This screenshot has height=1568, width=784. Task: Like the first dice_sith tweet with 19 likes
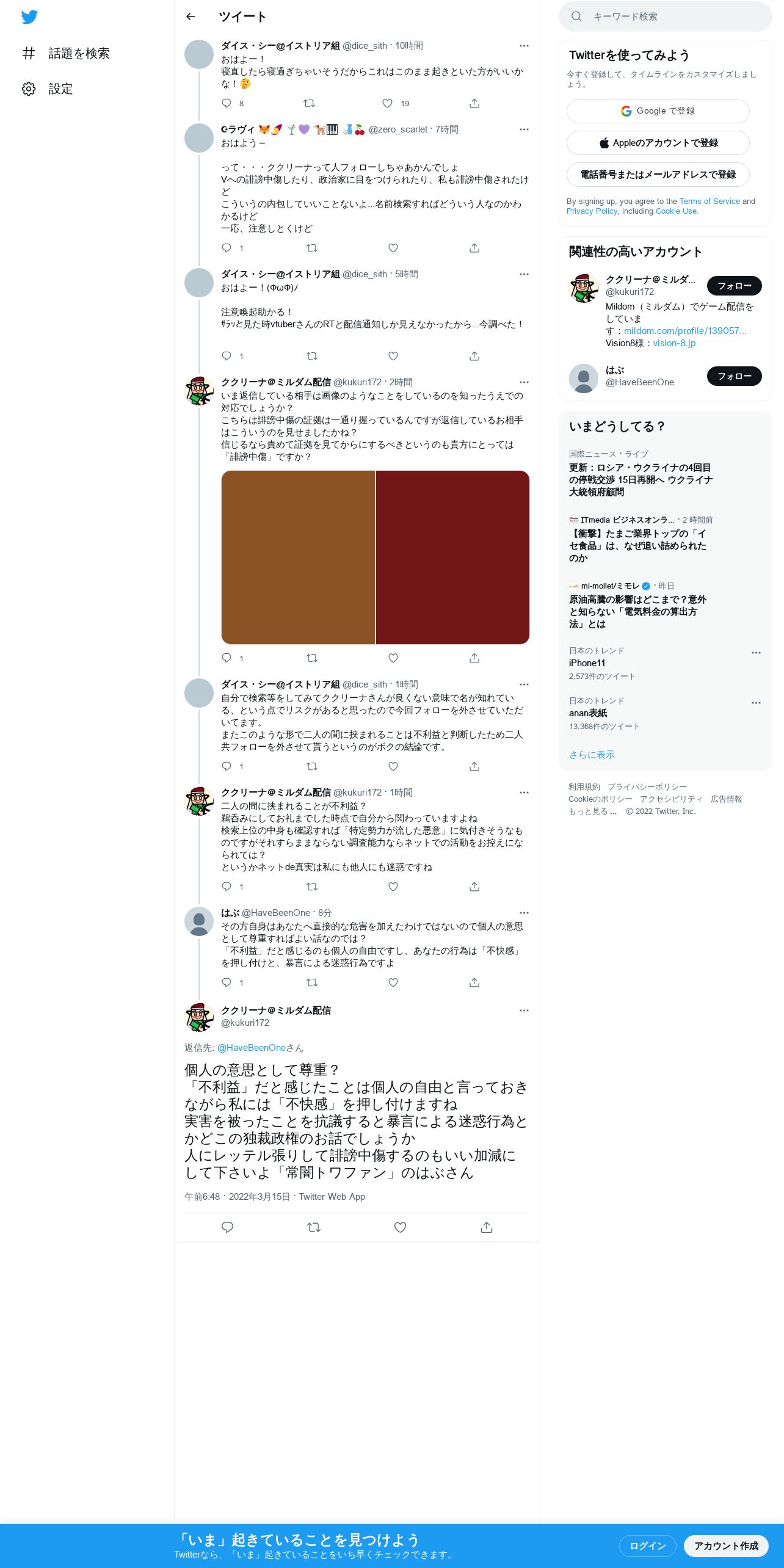coord(387,103)
